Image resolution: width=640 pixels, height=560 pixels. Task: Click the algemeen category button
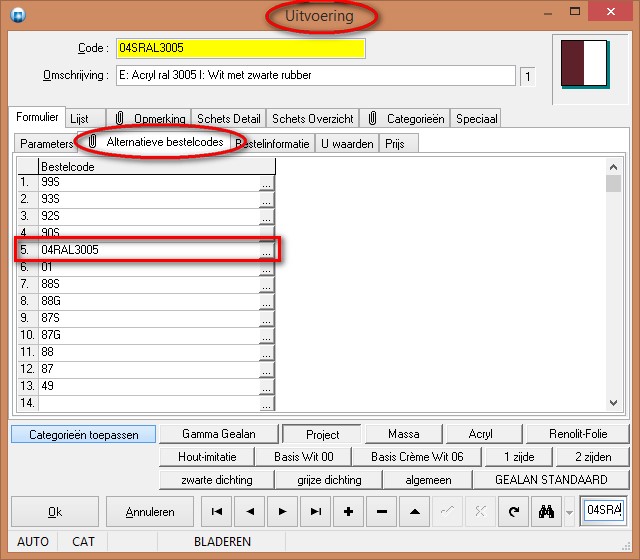coord(428,480)
